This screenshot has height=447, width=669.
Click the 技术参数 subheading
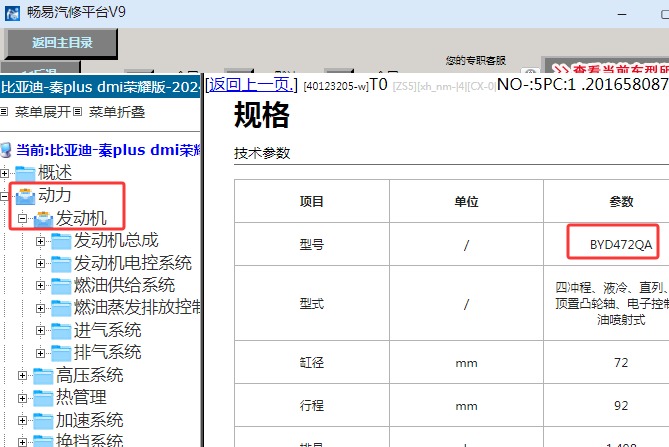[x=262, y=153]
